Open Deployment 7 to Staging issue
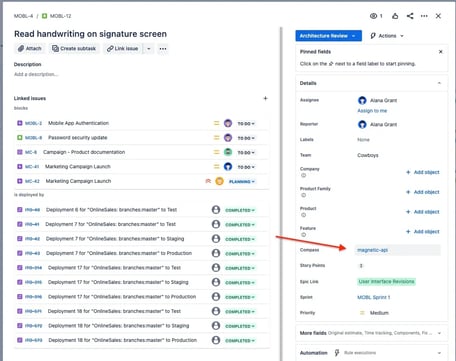The height and width of the screenshot is (361, 456). tap(115, 239)
